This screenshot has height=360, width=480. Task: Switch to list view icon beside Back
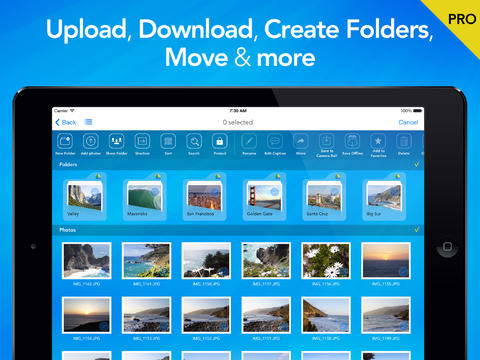(88, 122)
